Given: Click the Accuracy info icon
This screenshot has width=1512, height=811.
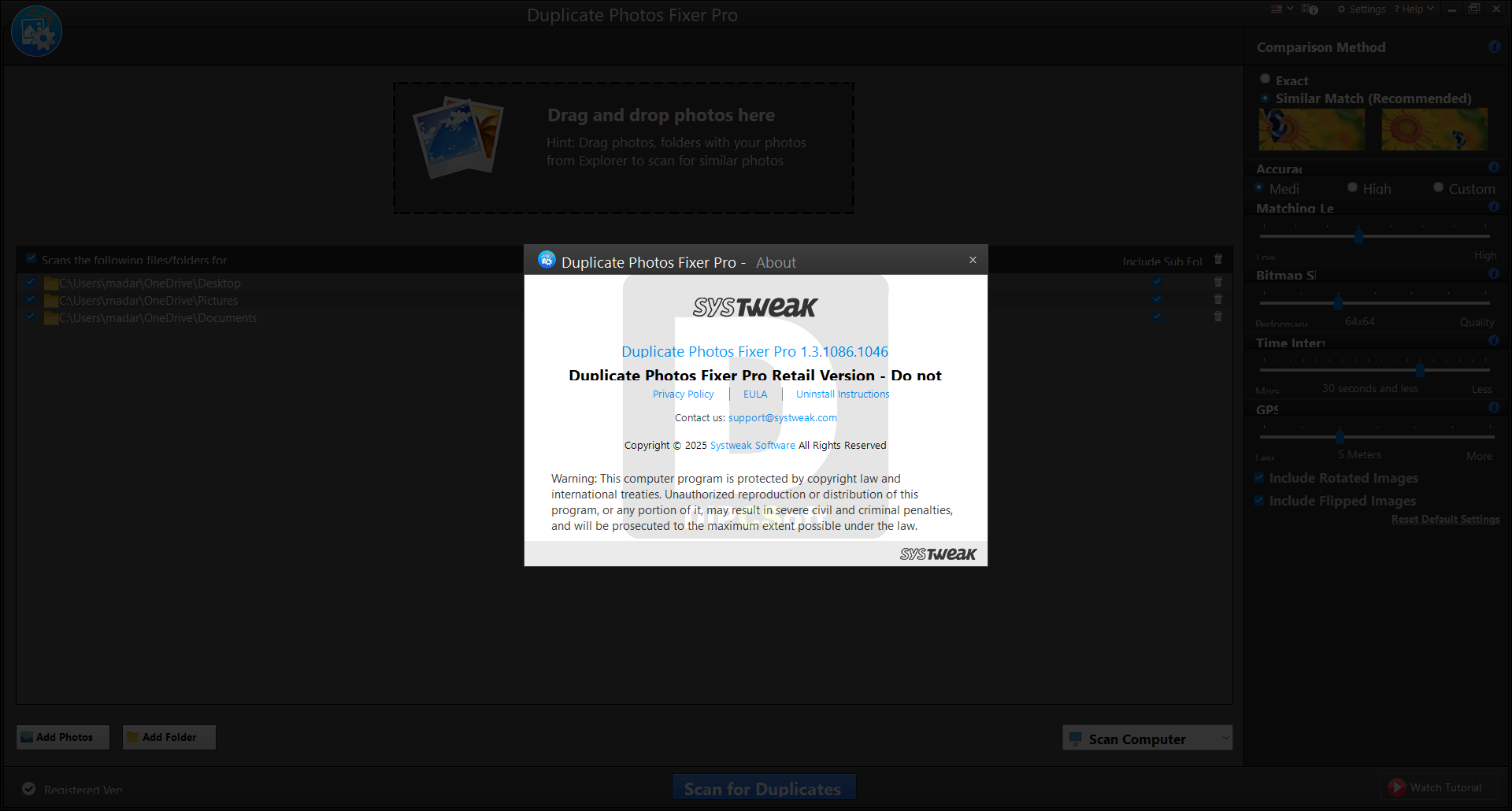Looking at the screenshot, I should (1494, 167).
